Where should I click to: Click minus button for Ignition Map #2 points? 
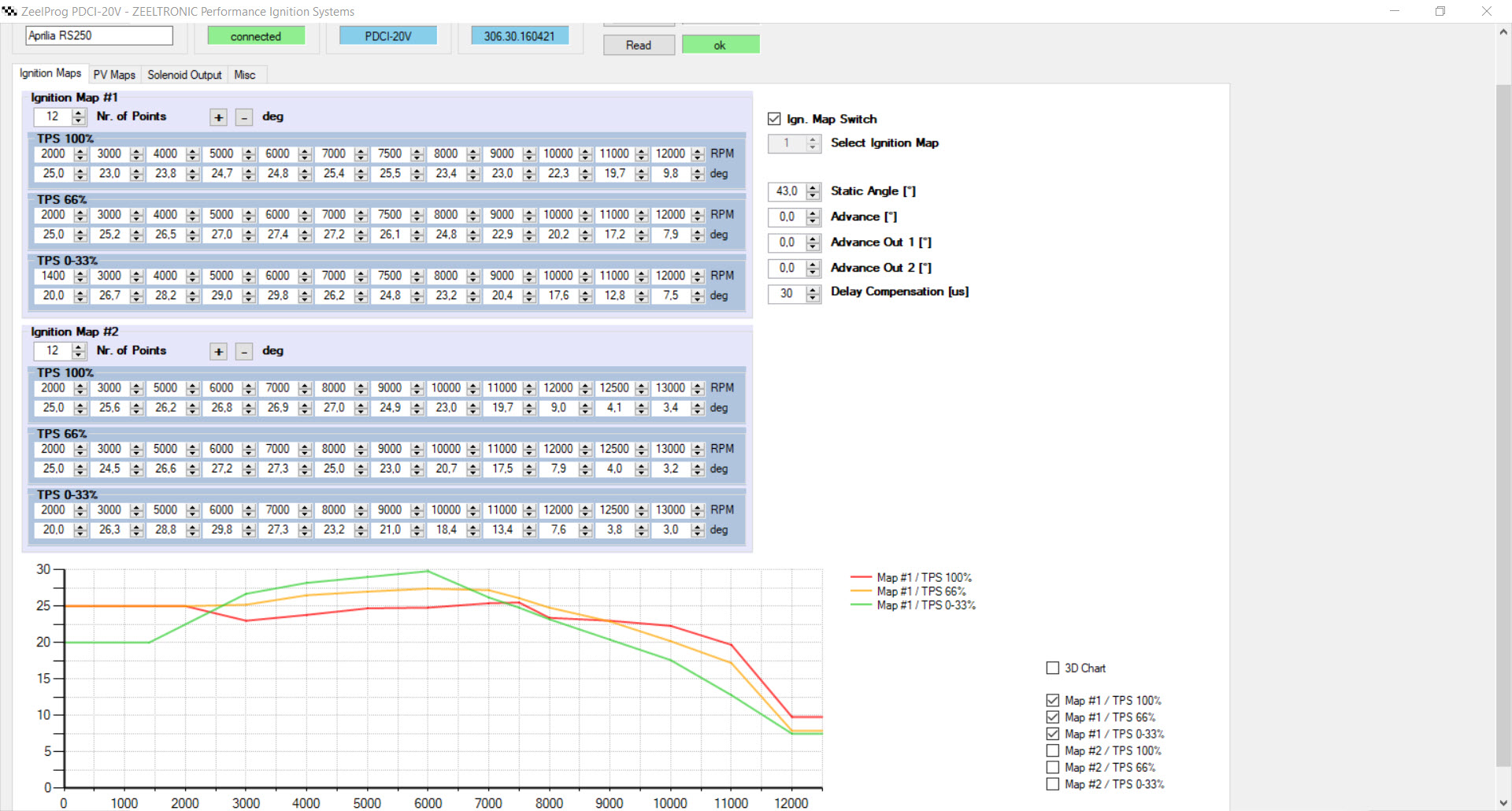tap(244, 352)
